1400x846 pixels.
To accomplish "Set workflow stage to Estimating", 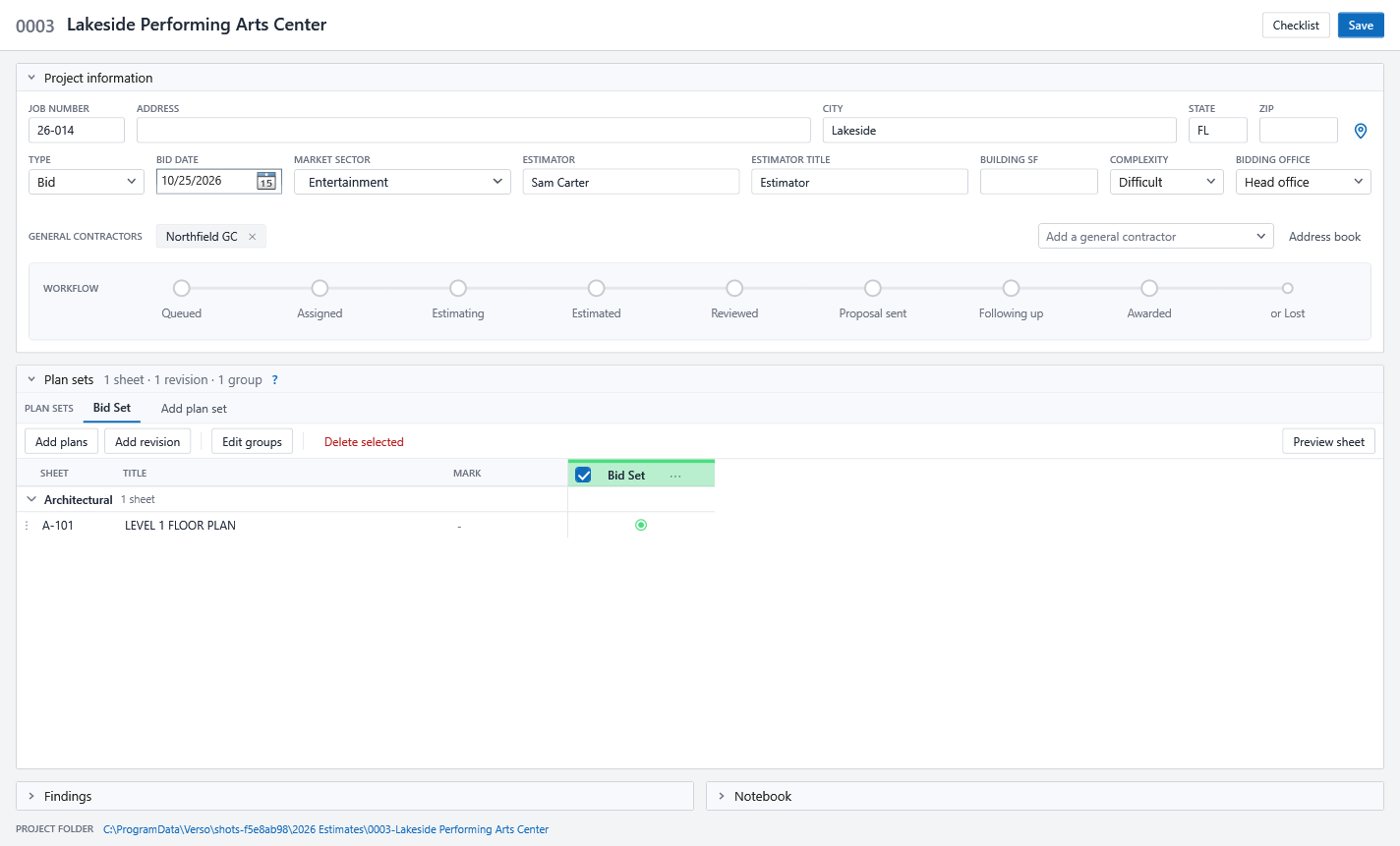I will click(458, 288).
